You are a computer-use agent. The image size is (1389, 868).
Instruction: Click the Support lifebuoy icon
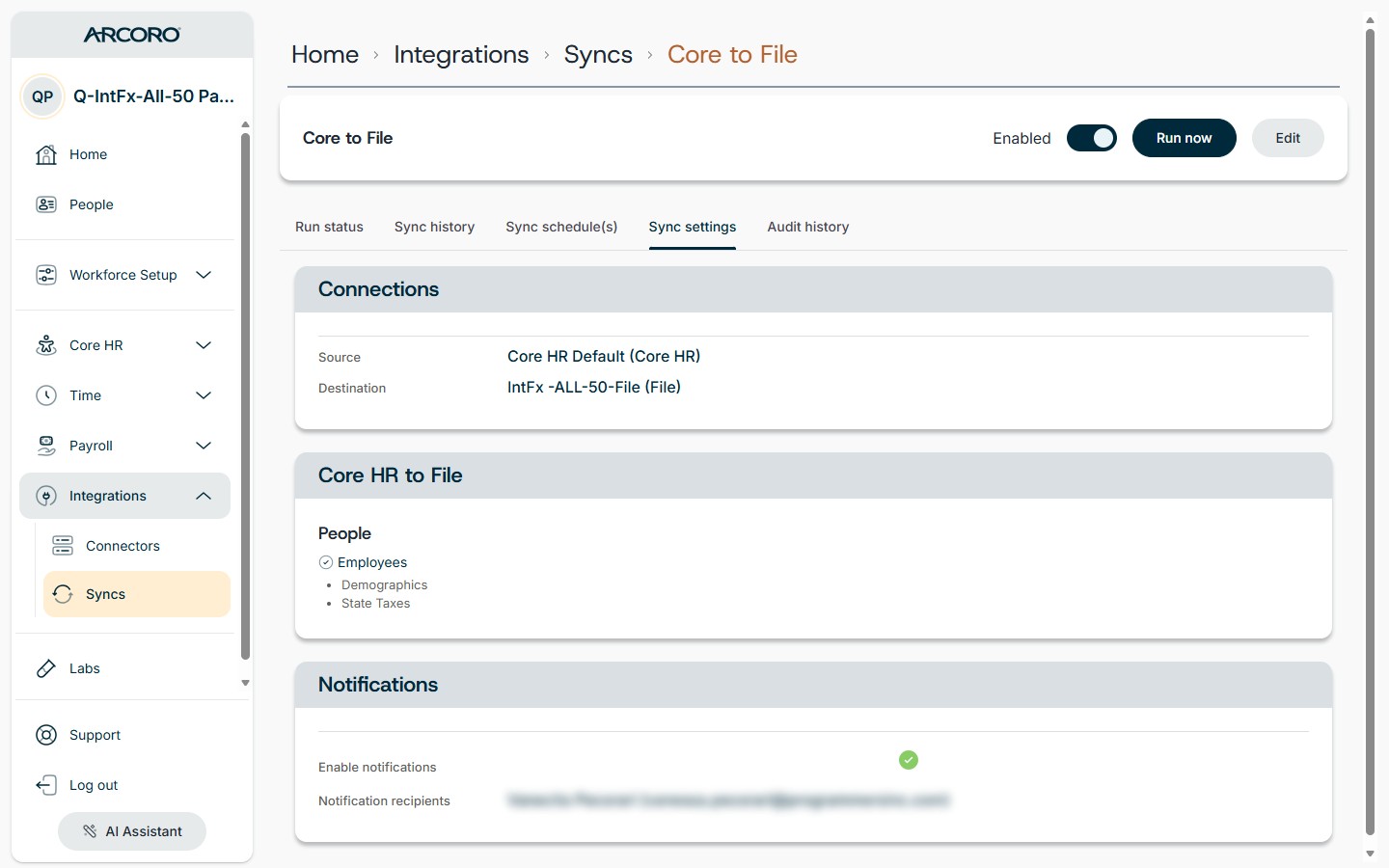46,735
